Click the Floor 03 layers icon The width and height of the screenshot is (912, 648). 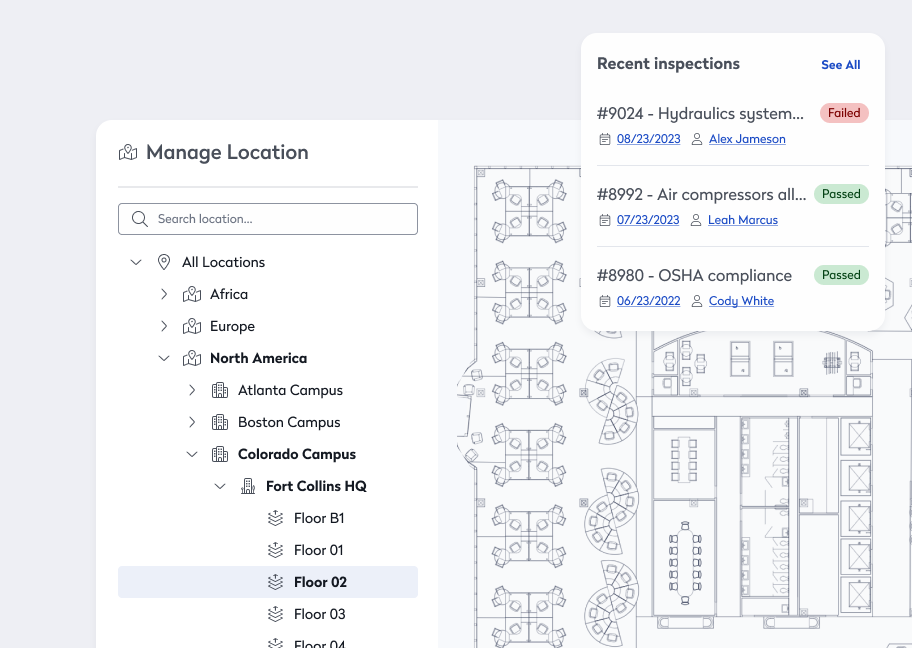click(275, 614)
